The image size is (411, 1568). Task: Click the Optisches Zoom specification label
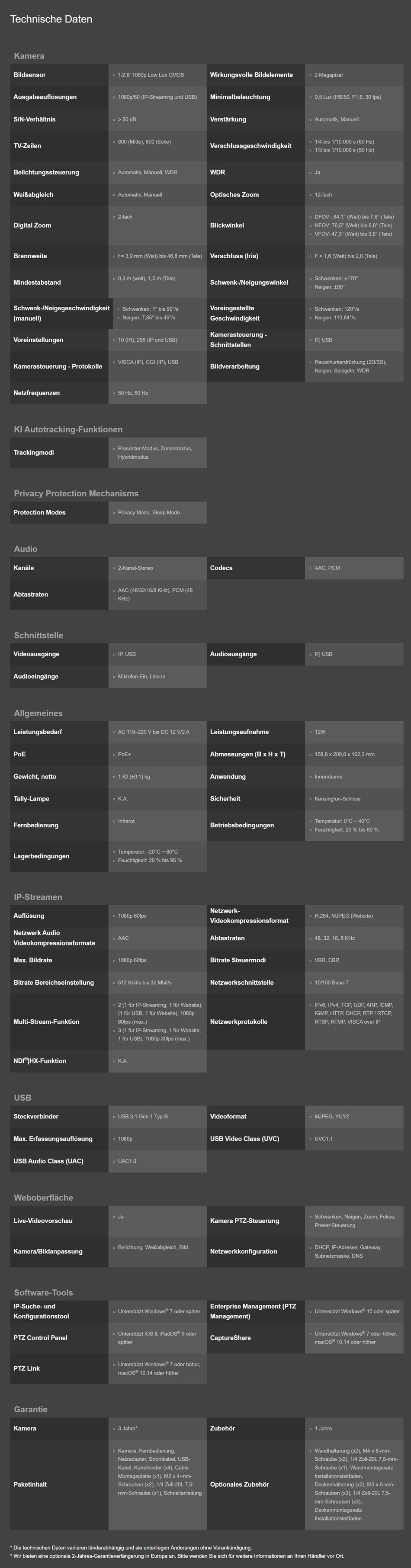tap(234, 195)
